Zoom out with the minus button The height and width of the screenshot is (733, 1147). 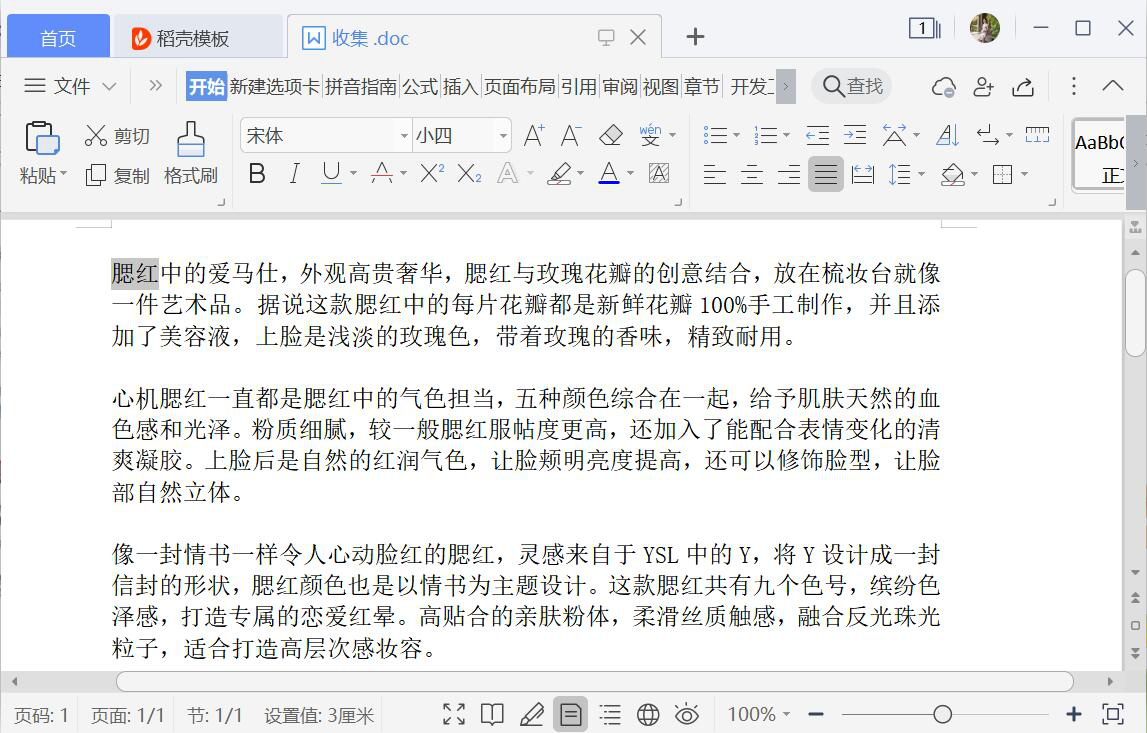coord(816,714)
